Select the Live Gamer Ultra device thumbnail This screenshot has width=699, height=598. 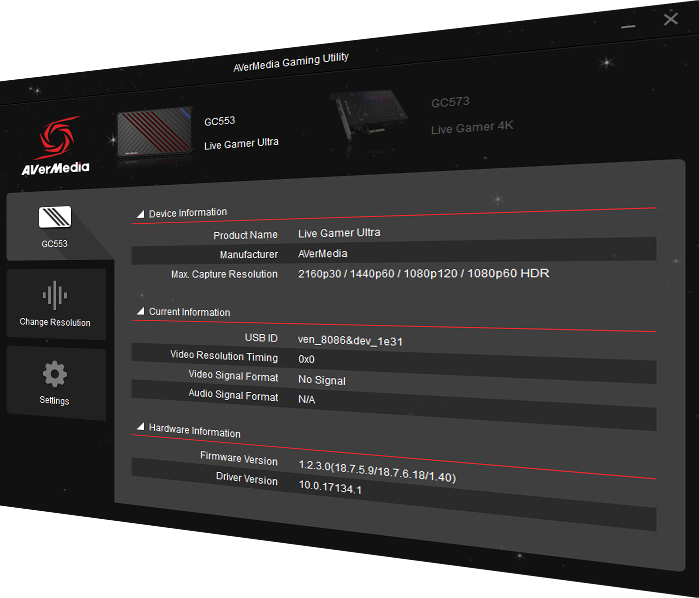coord(154,133)
